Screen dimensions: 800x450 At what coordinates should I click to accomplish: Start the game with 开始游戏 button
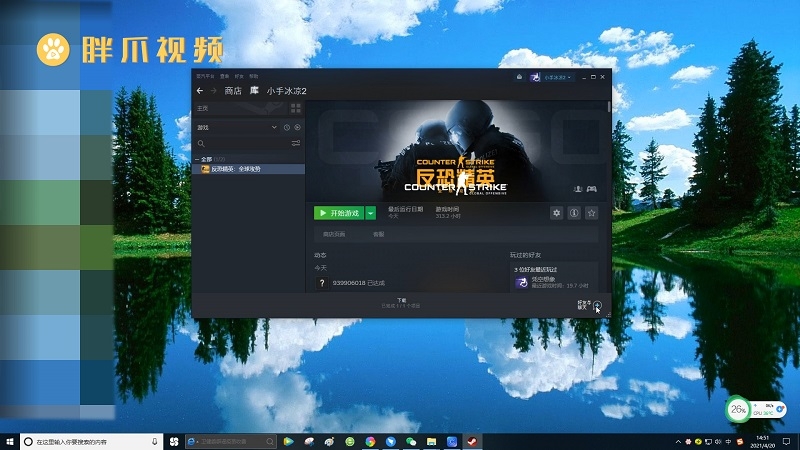339,213
